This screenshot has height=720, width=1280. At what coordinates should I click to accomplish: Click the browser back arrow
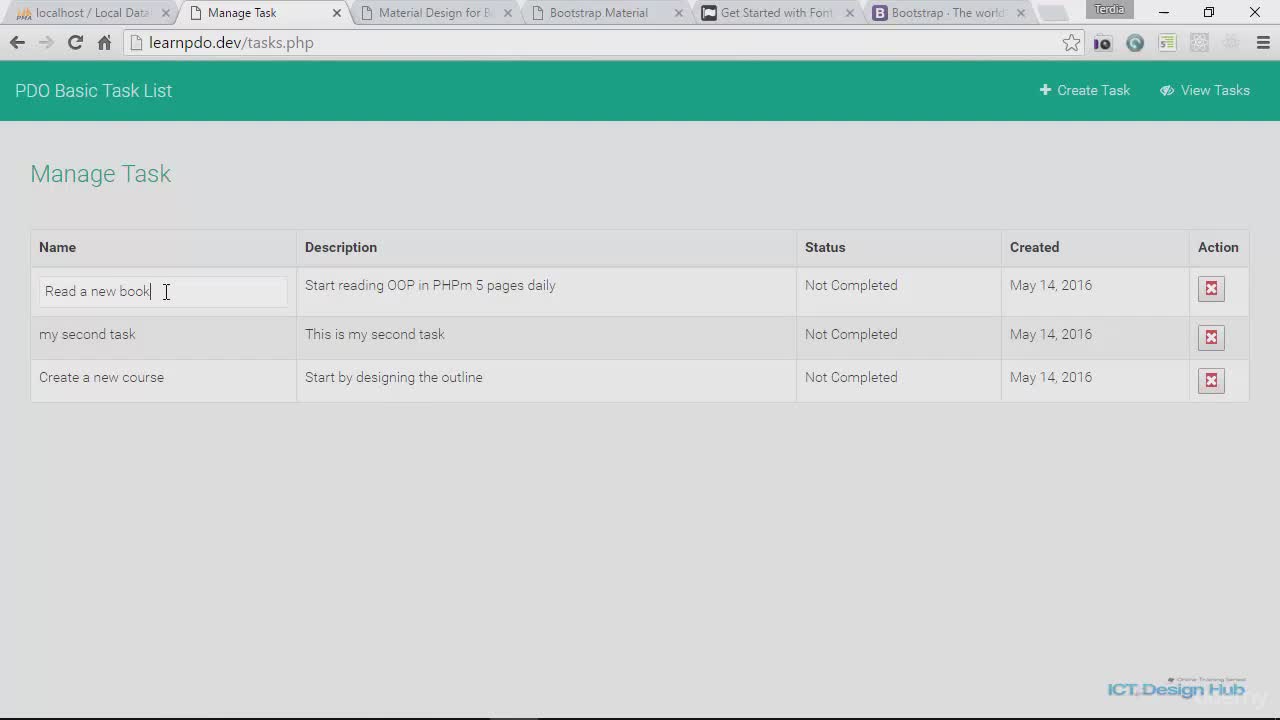pos(17,43)
